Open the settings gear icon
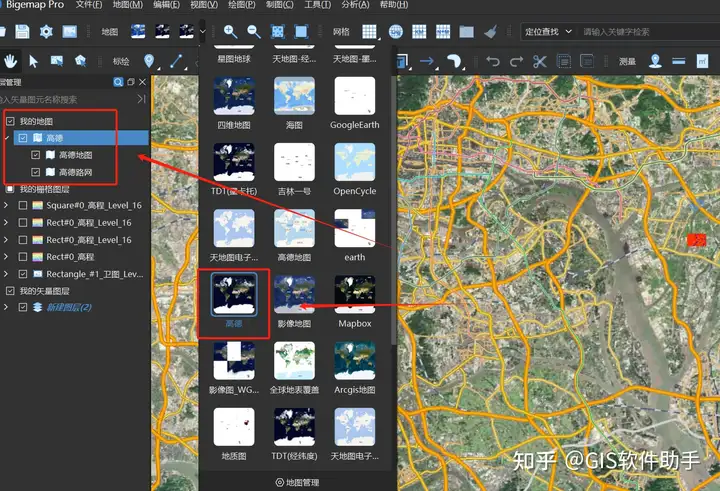Viewport: 720px width, 491px height. point(46,32)
